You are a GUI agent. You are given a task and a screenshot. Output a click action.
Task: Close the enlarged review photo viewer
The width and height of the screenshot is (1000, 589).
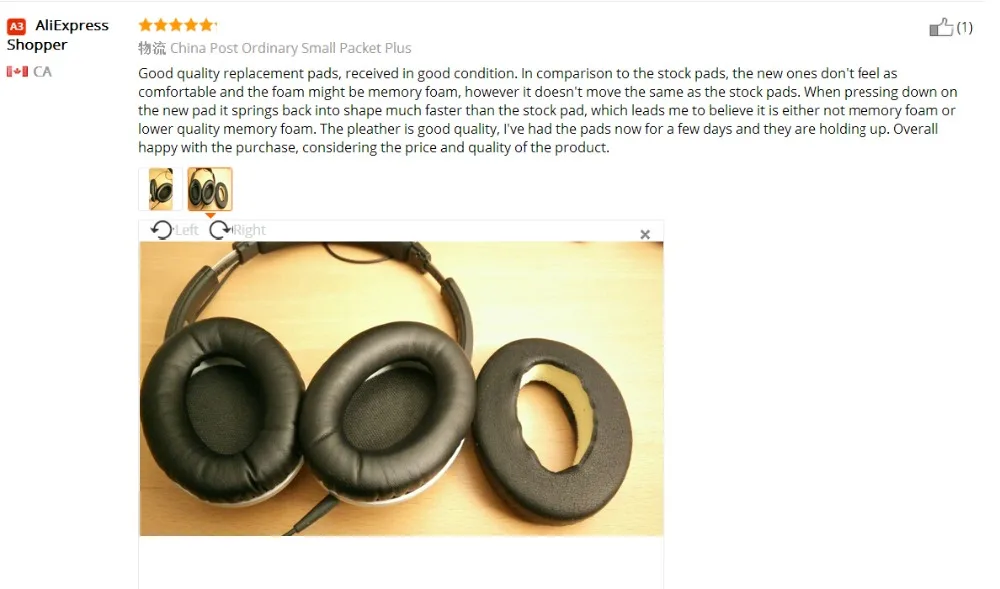(x=645, y=235)
